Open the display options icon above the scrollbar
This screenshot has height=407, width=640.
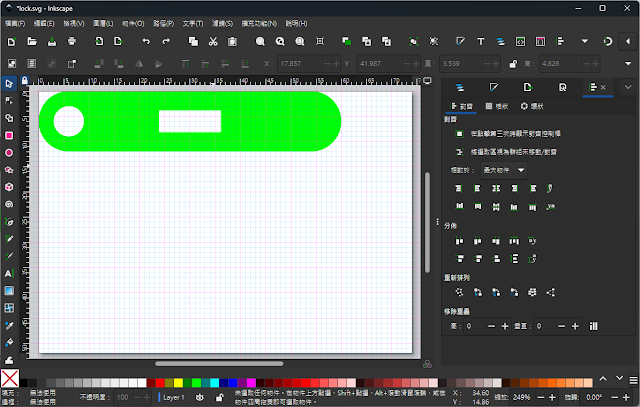tap(427, 81)
